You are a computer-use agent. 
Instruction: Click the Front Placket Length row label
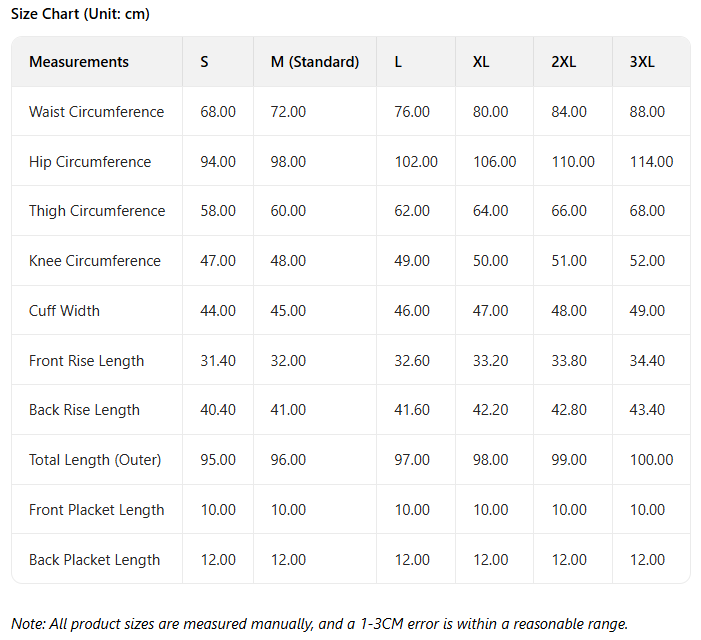[97, 510]
